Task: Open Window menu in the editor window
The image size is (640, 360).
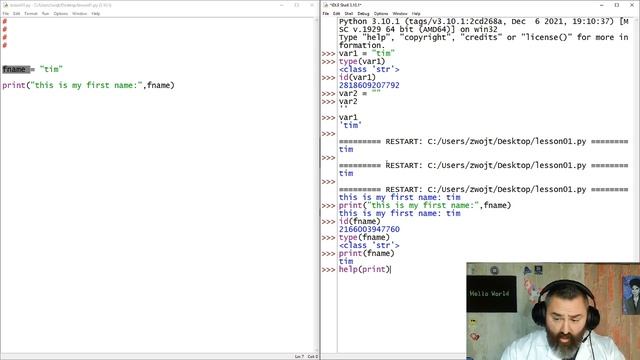Action: tap(80, 13)
